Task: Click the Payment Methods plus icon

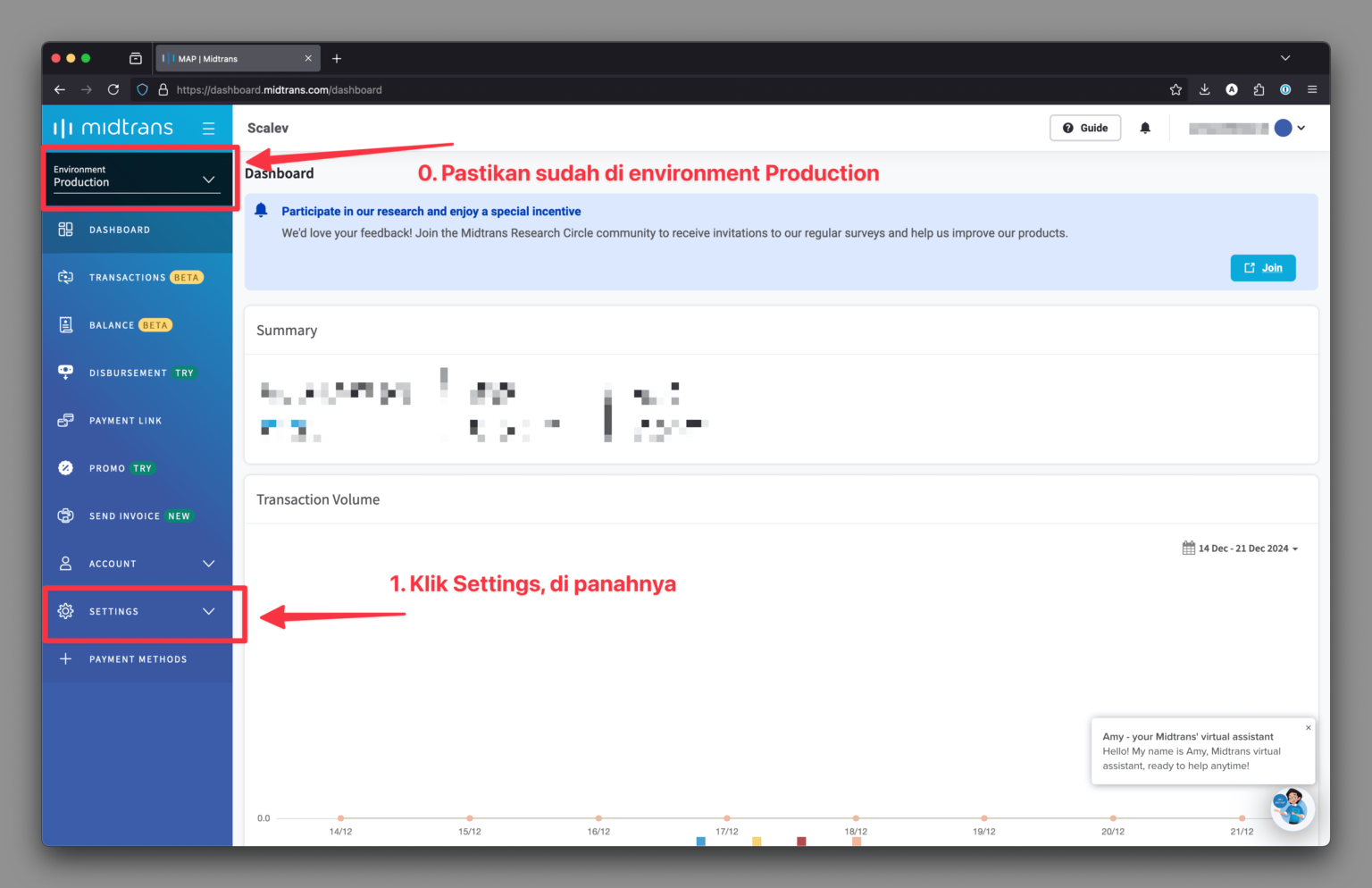Action: coord(65,658)
